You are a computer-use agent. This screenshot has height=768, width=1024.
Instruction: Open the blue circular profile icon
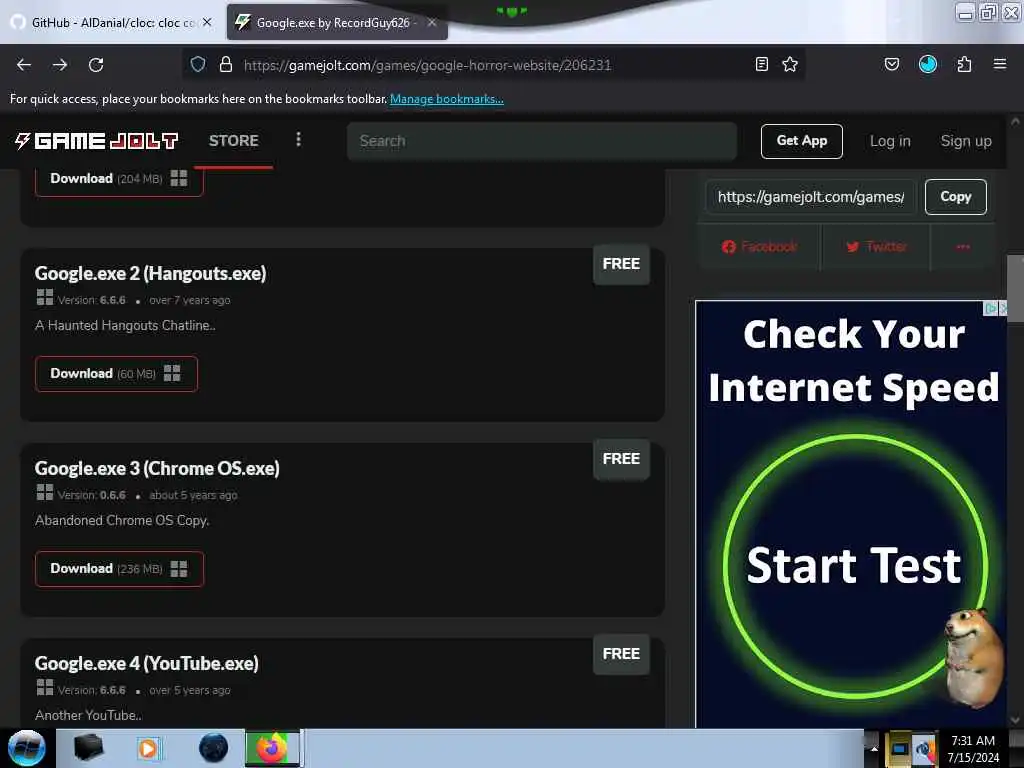pos(928,64)
